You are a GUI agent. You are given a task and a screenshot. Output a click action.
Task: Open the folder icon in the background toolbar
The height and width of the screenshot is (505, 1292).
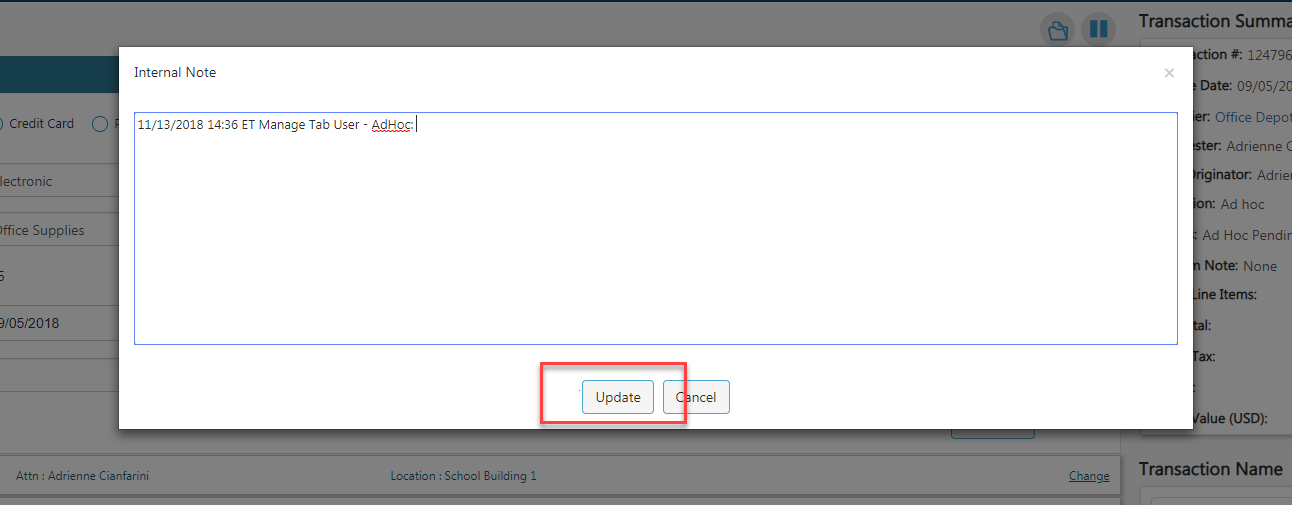[x=1058, y=29]
